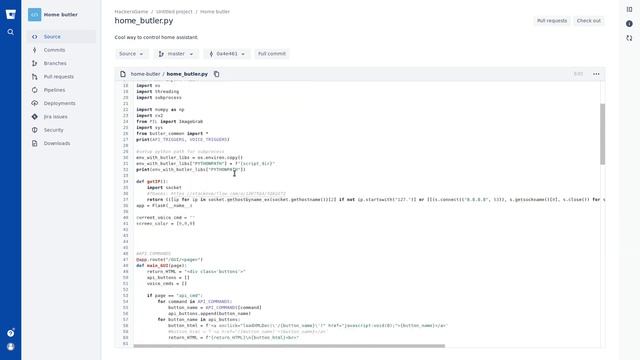Open the more actions ellipsis menu

596,74
